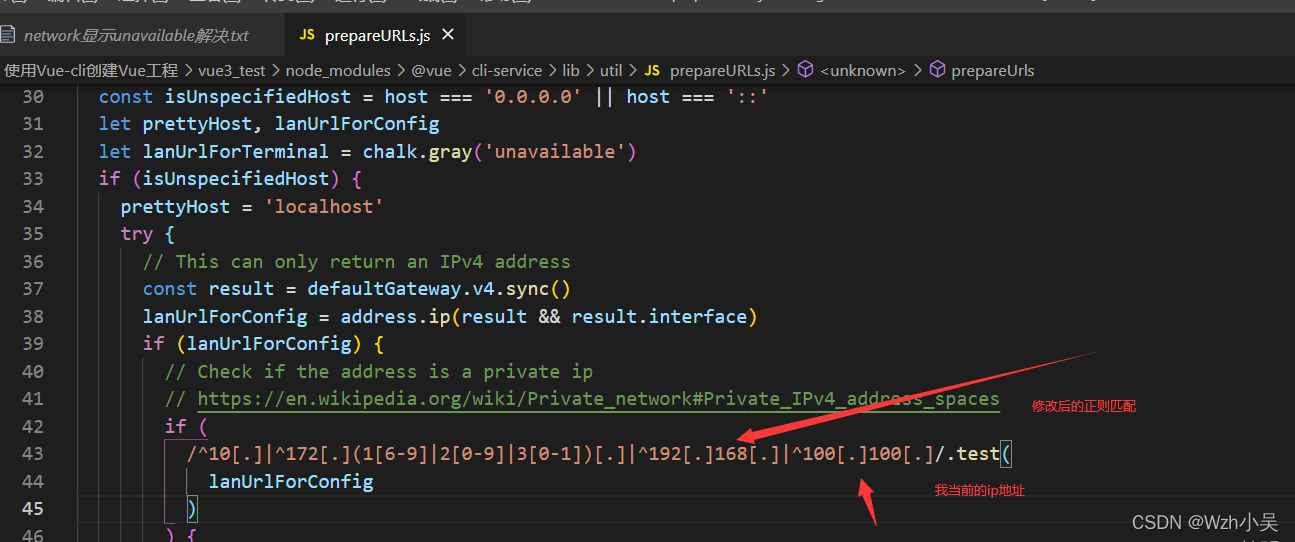Screen dimensions: 1295x542
Task: Open the 使用Vue-cli创建Vue工程 breadcrumb
Action: coord(91,71)
